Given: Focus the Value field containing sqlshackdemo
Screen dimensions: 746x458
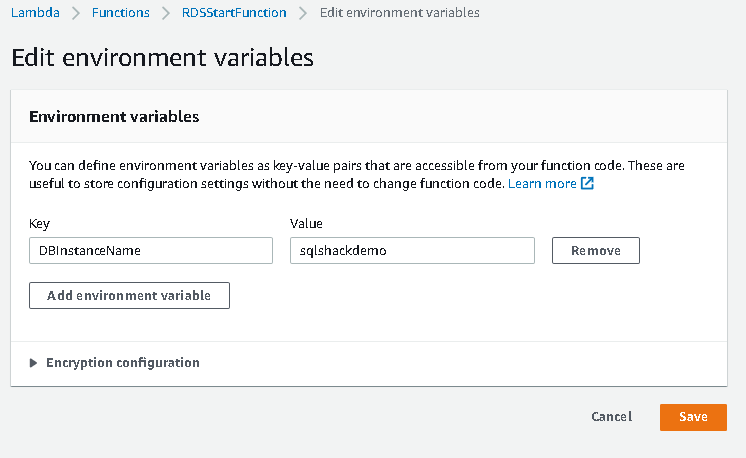Looking at the screenshot, I should click(412, 250).
